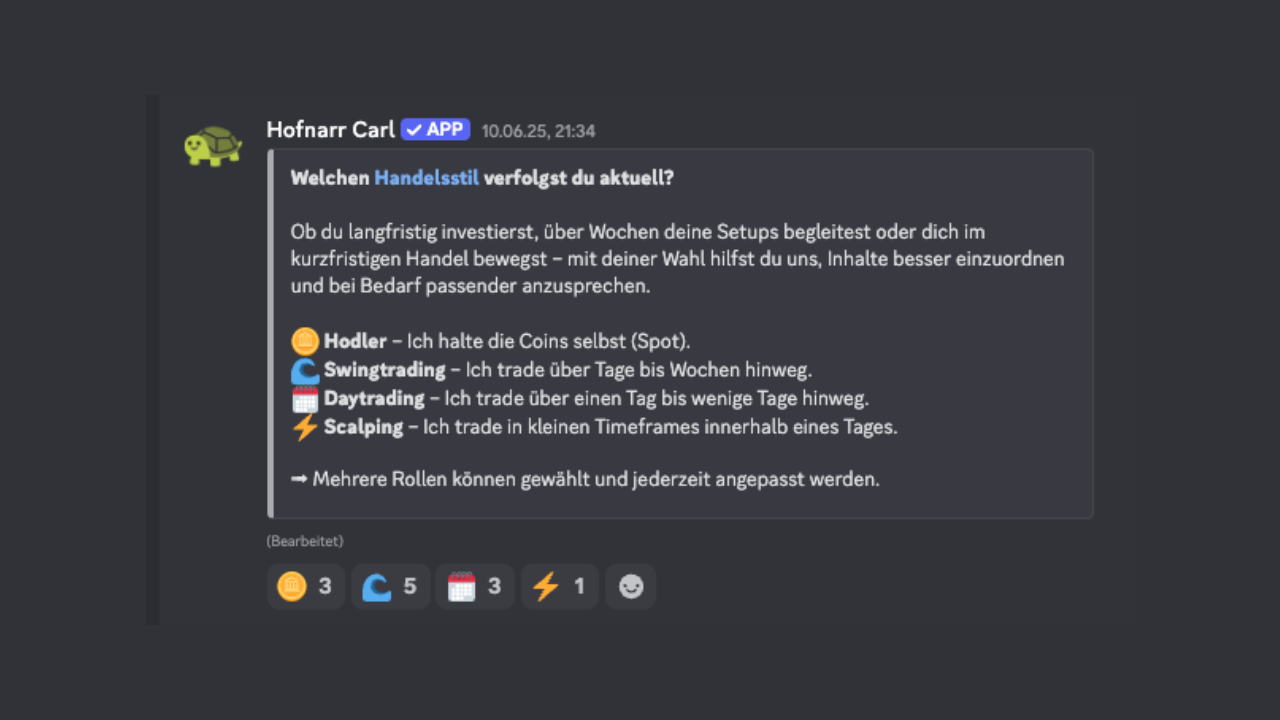Screen dimensions: 1280x720
Task: Click the lightning emoji beside Scalping text
Action: pos(305,428)
